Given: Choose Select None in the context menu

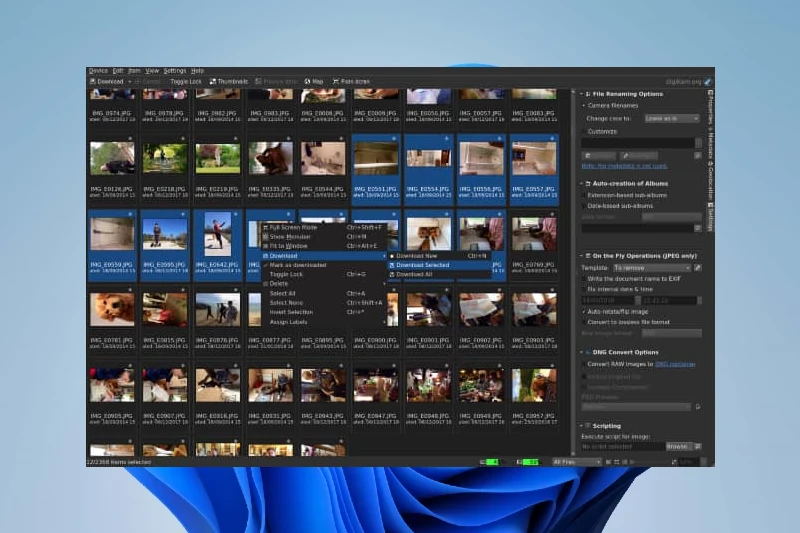Looking at the screenshot, I should pos(323,303).
